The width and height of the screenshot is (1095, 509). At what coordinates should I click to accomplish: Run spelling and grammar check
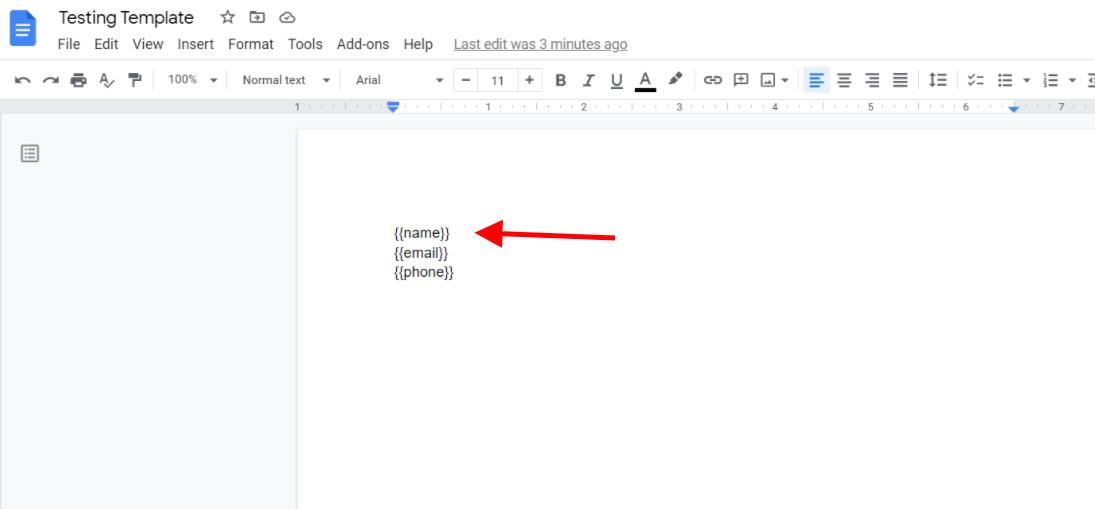[x=107, y=80]
